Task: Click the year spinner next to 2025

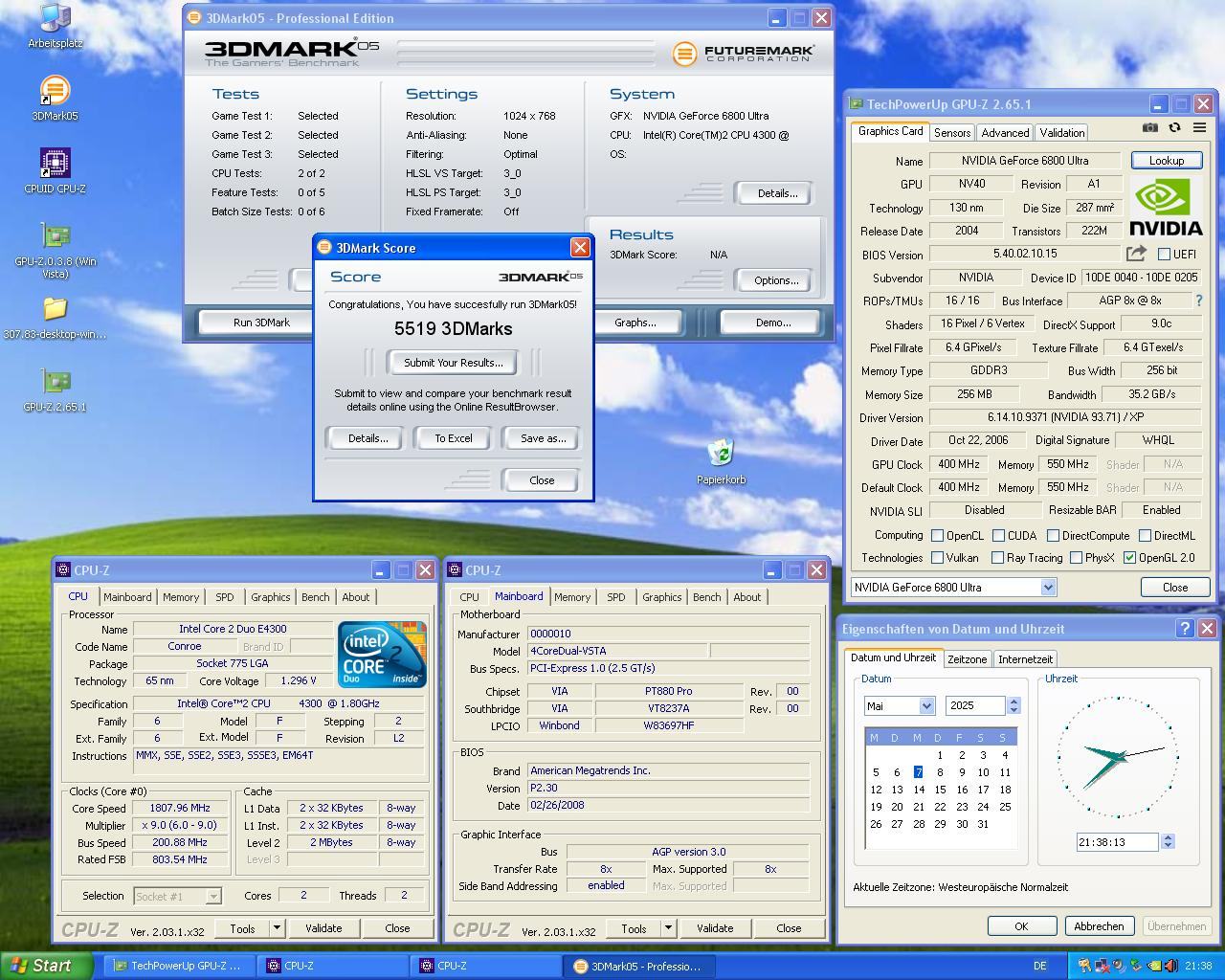Action: 1013,705
